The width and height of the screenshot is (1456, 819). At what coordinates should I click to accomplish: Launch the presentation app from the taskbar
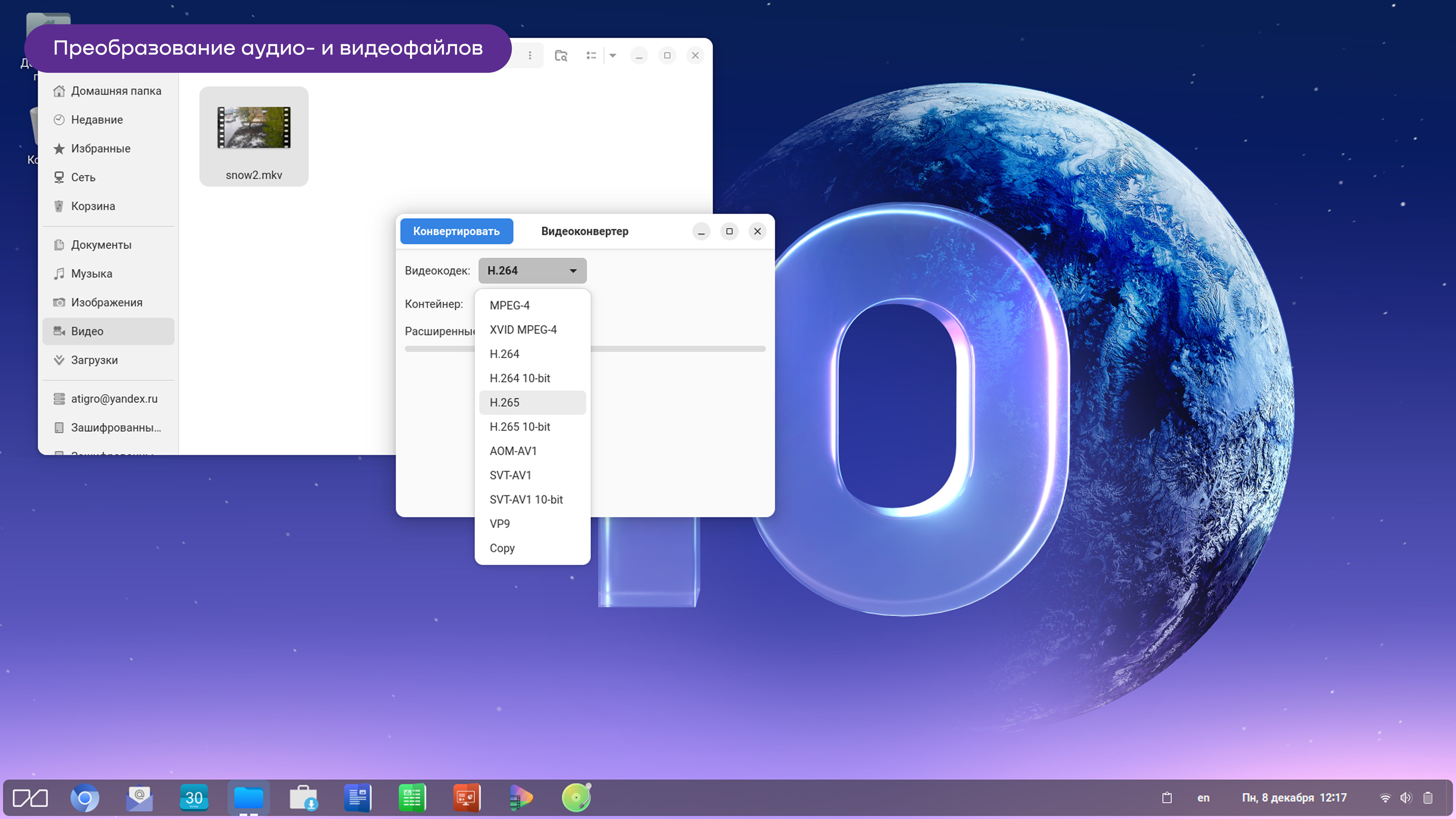point(466,798)
